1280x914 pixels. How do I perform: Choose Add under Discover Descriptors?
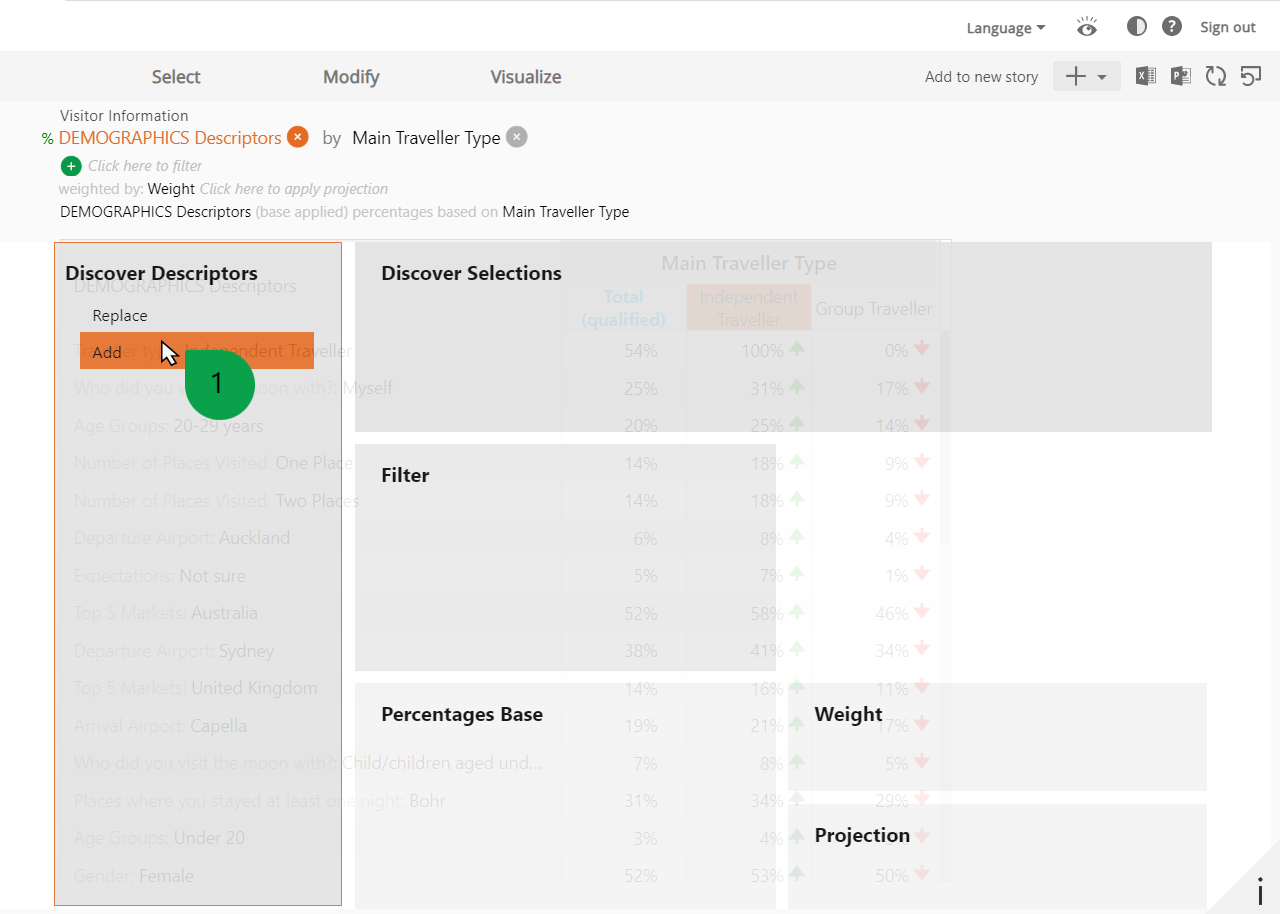tap(197, 351)
